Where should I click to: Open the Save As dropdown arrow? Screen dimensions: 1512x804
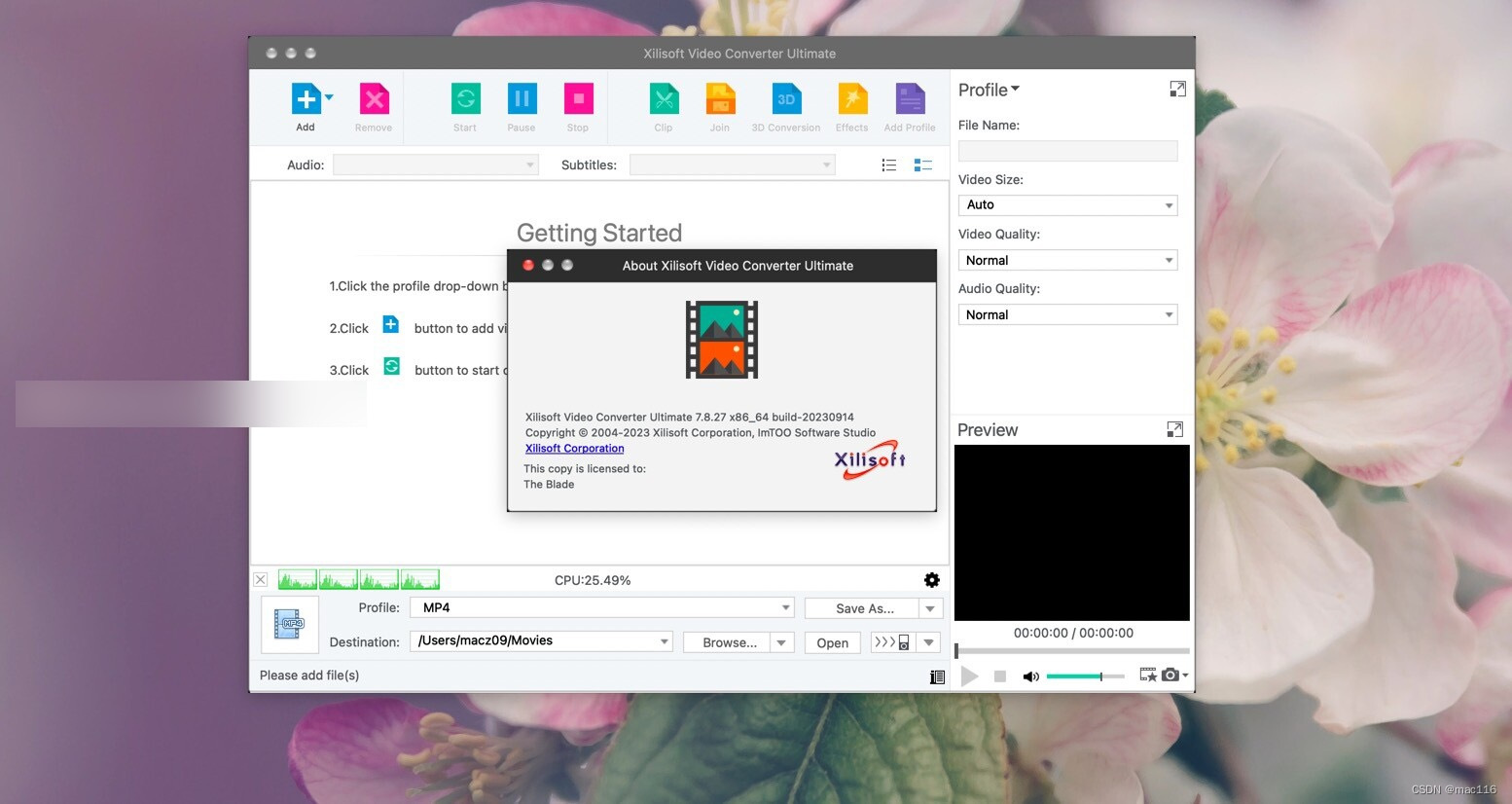[931, 608]
